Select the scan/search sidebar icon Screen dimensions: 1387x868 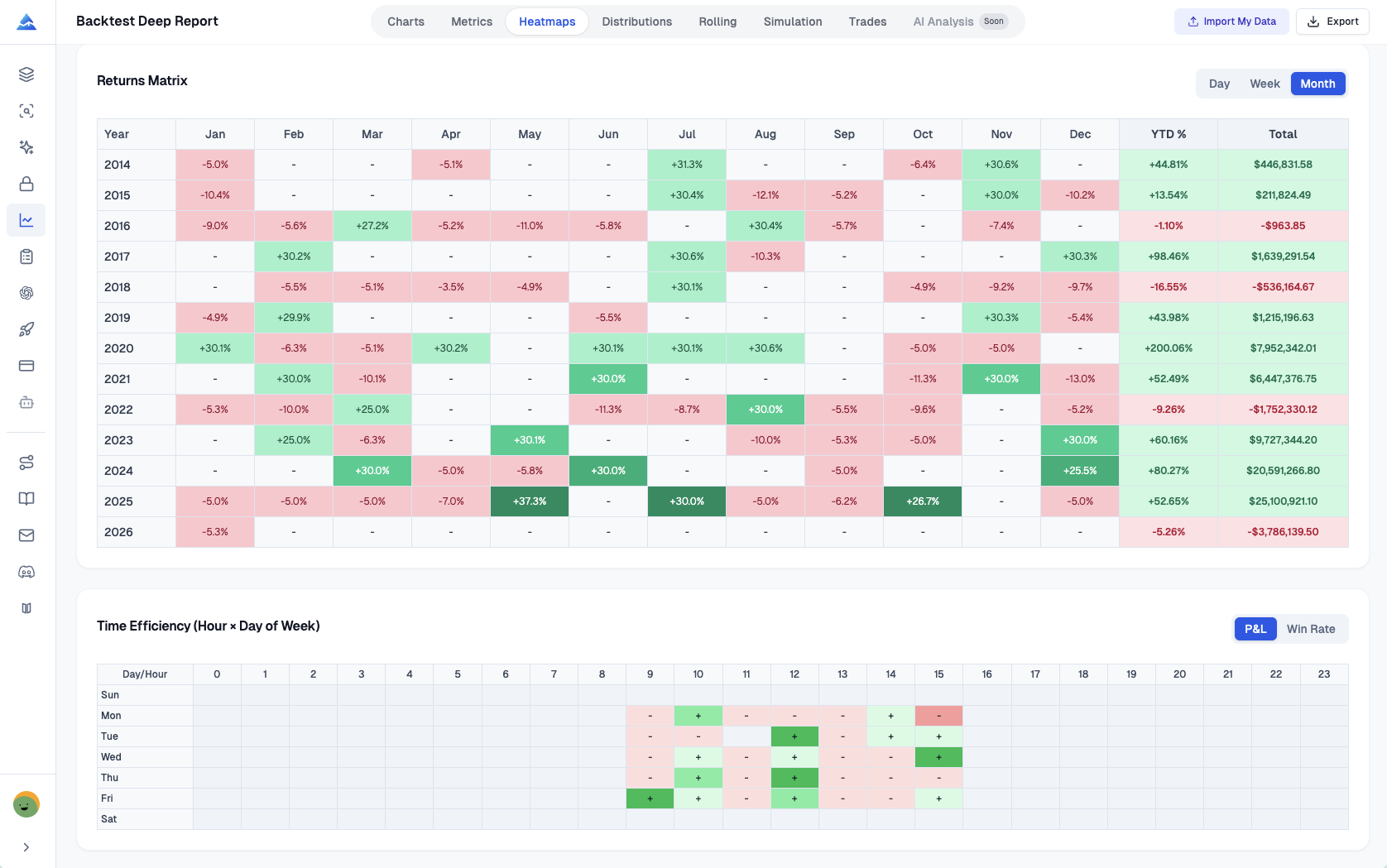click(26, 110)
